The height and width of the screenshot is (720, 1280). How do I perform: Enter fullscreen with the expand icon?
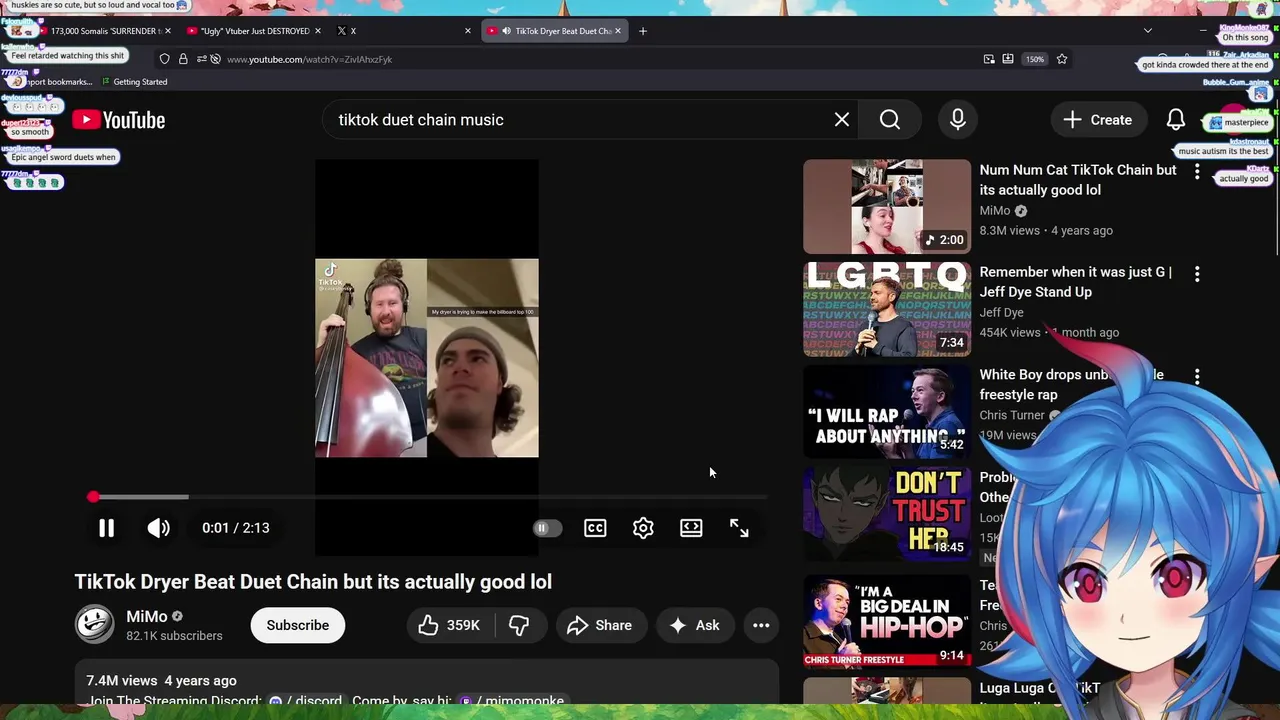click(739, 528)
